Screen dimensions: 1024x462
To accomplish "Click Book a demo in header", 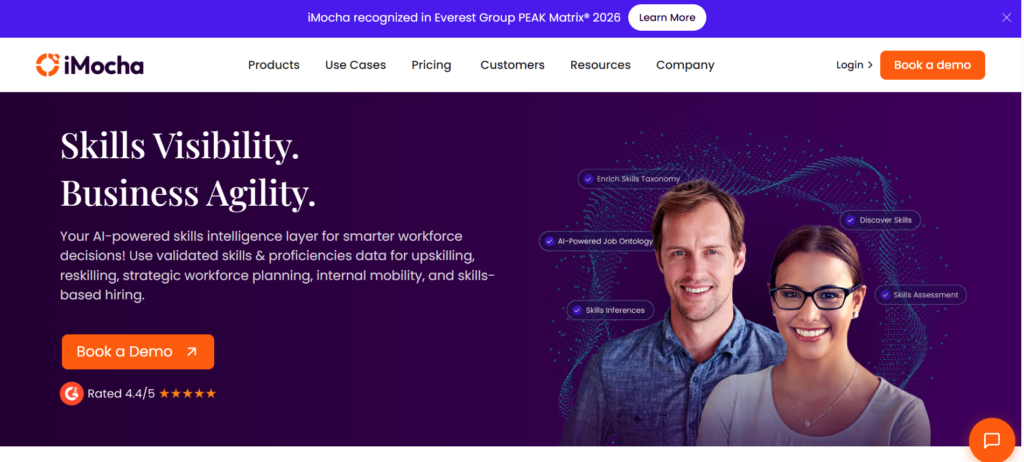I will [932, 65].
